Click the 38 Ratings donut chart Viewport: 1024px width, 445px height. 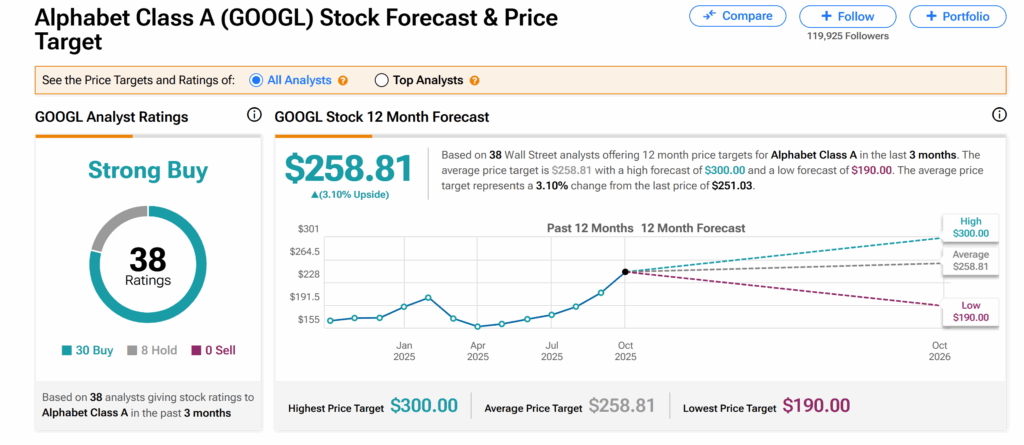(147, 263)
